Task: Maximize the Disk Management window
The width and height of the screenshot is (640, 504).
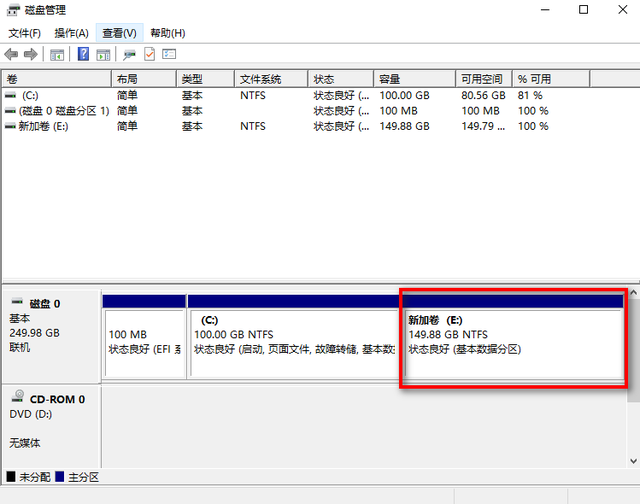Action: click(x=584, y=10)
